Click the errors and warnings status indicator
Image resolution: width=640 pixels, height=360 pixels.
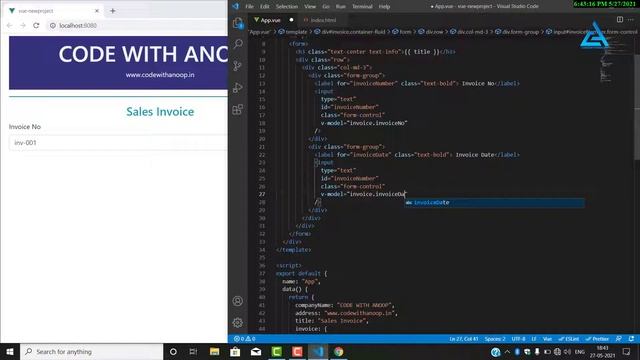(244, 339)
